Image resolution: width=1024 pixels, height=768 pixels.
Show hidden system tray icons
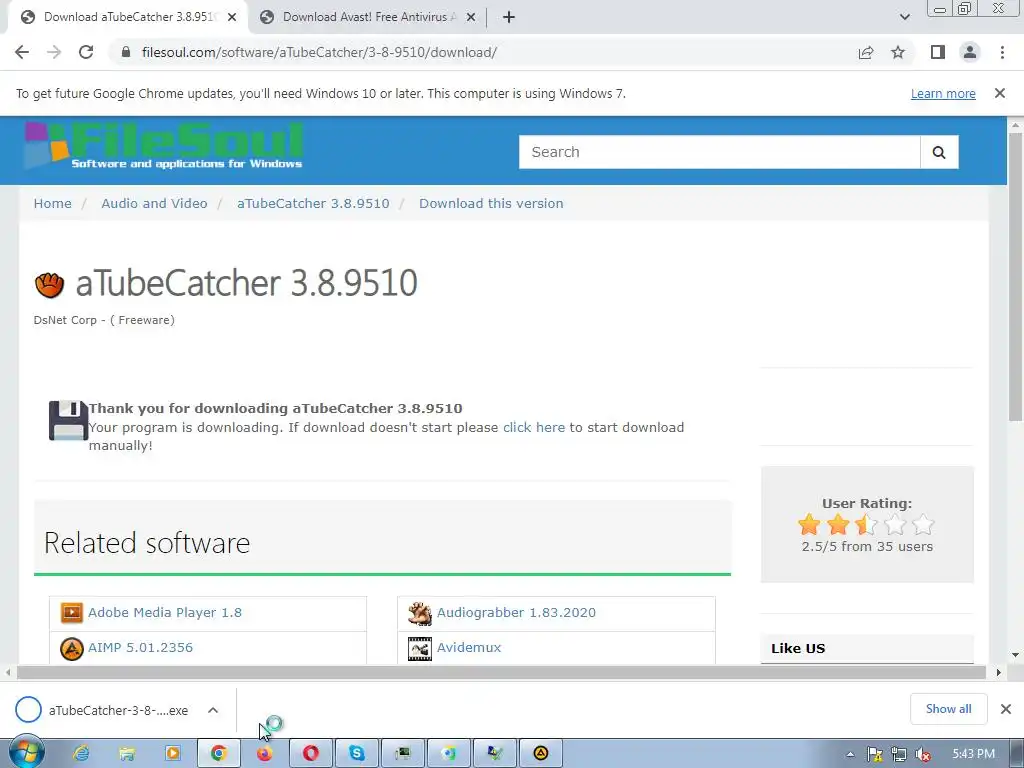coord(850,754)
